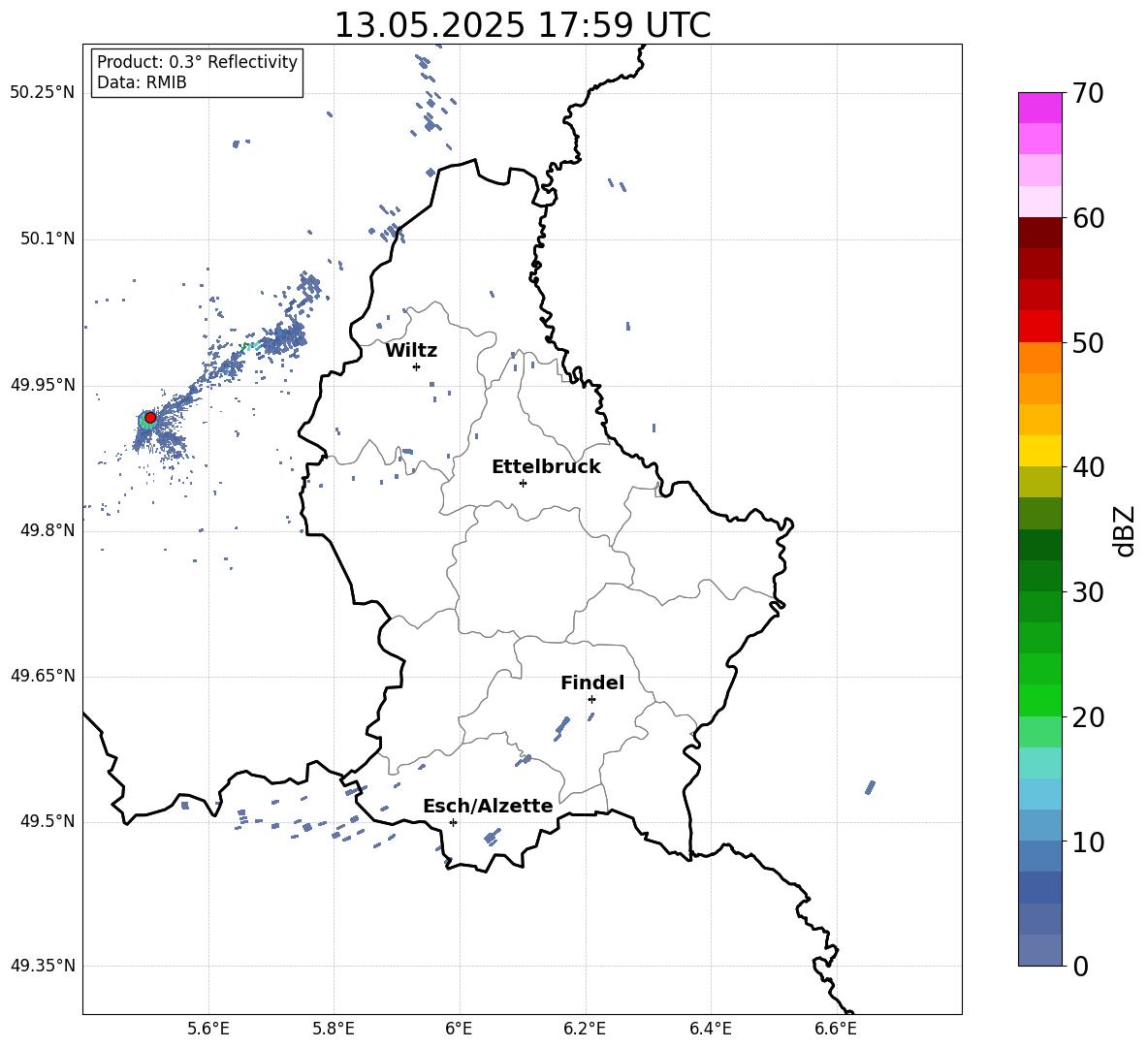Click the 49.95°N latitude label
The height and width of the screenshot is (1048, 1148).
43,385
